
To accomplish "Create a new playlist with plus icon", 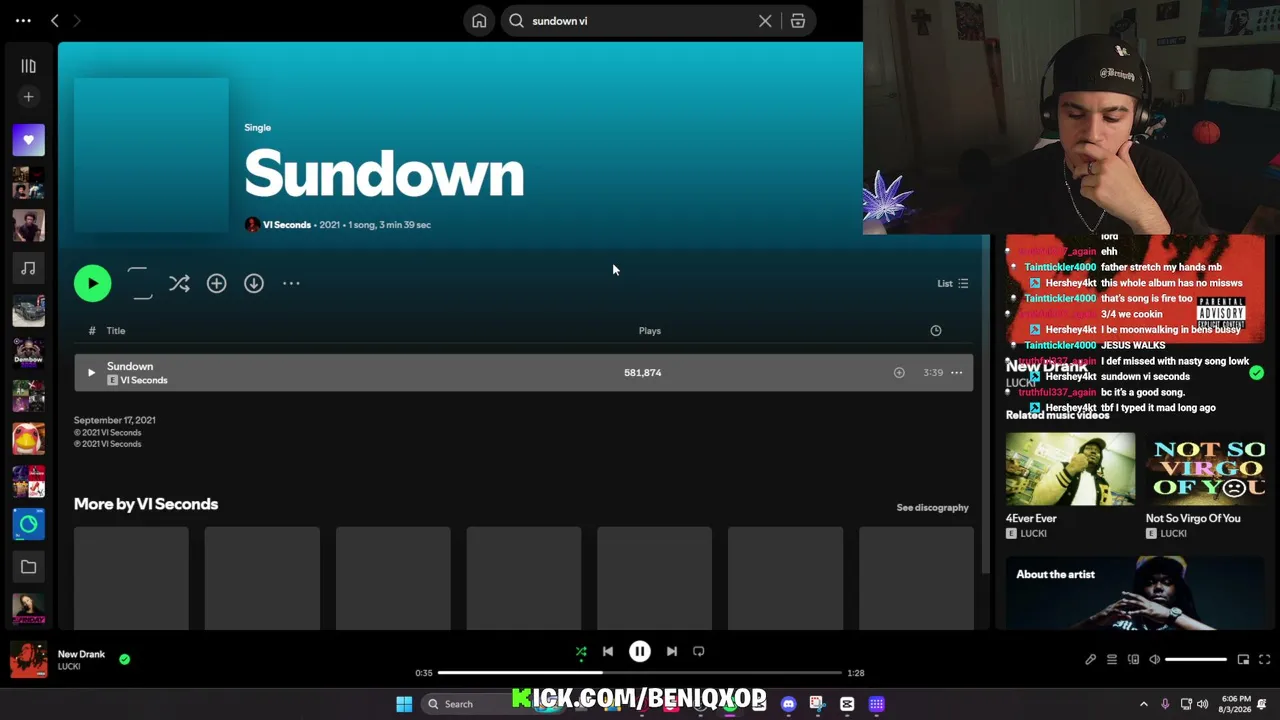I will 28,97.
